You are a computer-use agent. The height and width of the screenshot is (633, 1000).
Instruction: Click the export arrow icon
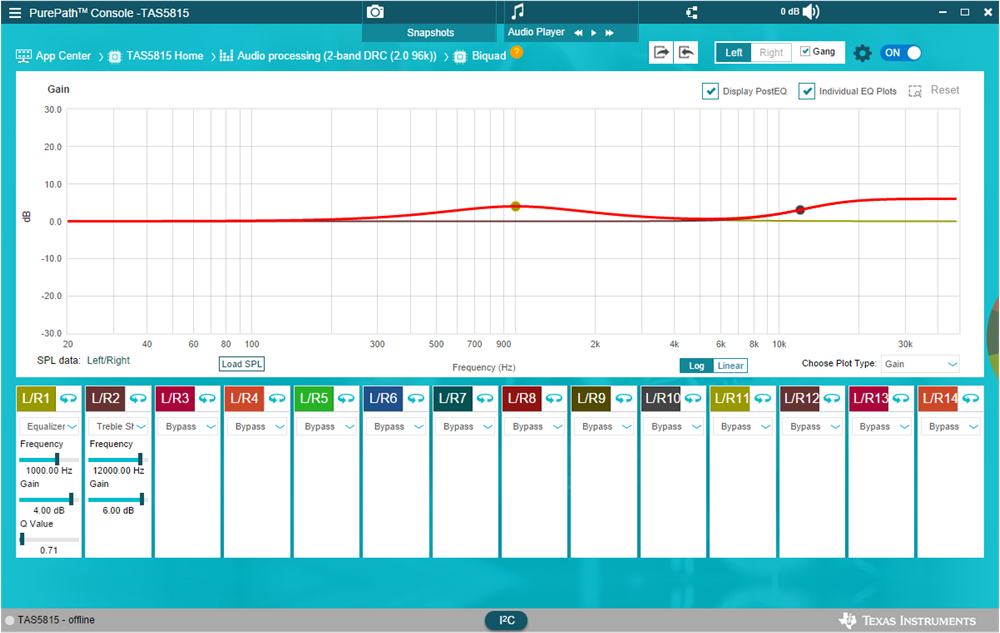(661, 53)
